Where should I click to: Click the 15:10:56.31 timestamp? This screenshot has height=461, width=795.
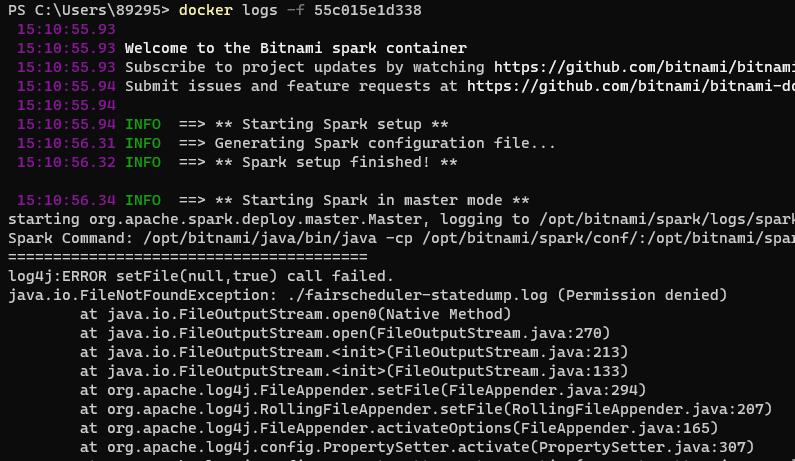point(65,143)
